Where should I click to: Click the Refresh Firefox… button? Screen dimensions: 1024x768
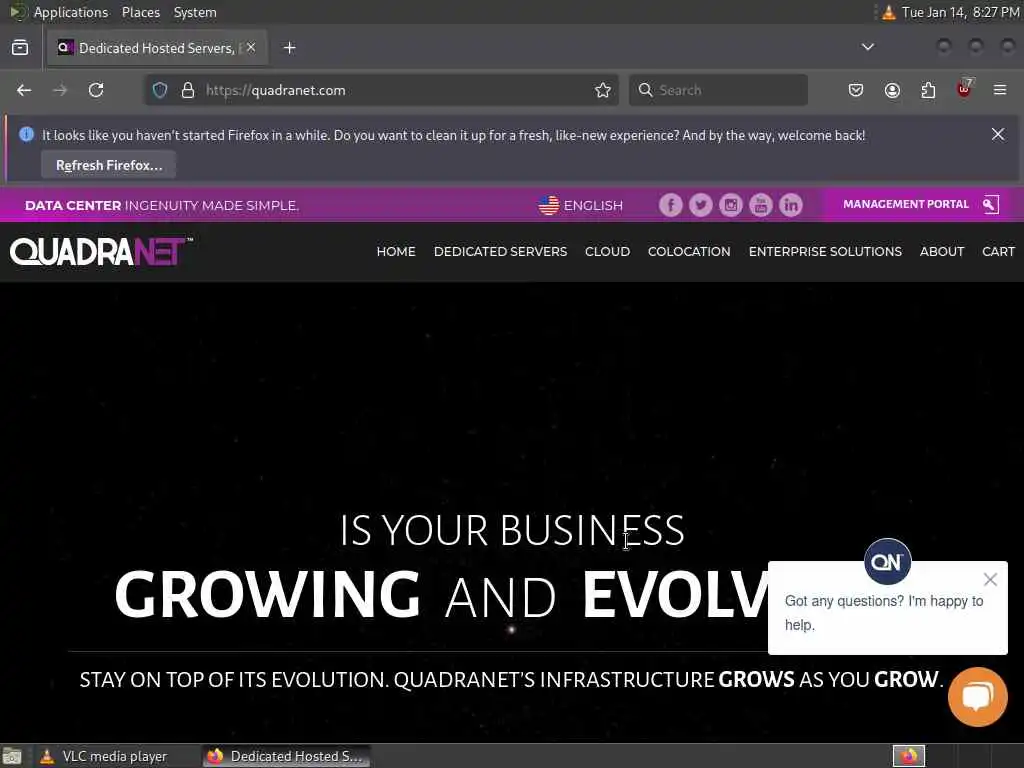pyautogui.click(x=108, y=165)
